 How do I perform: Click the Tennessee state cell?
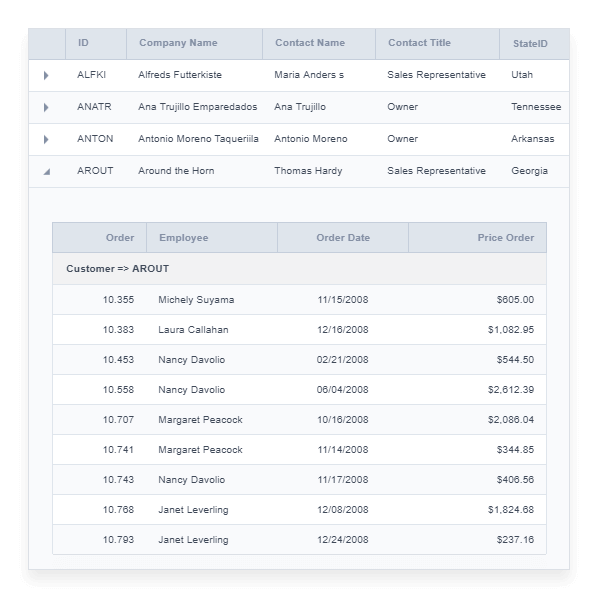[535, 107]
